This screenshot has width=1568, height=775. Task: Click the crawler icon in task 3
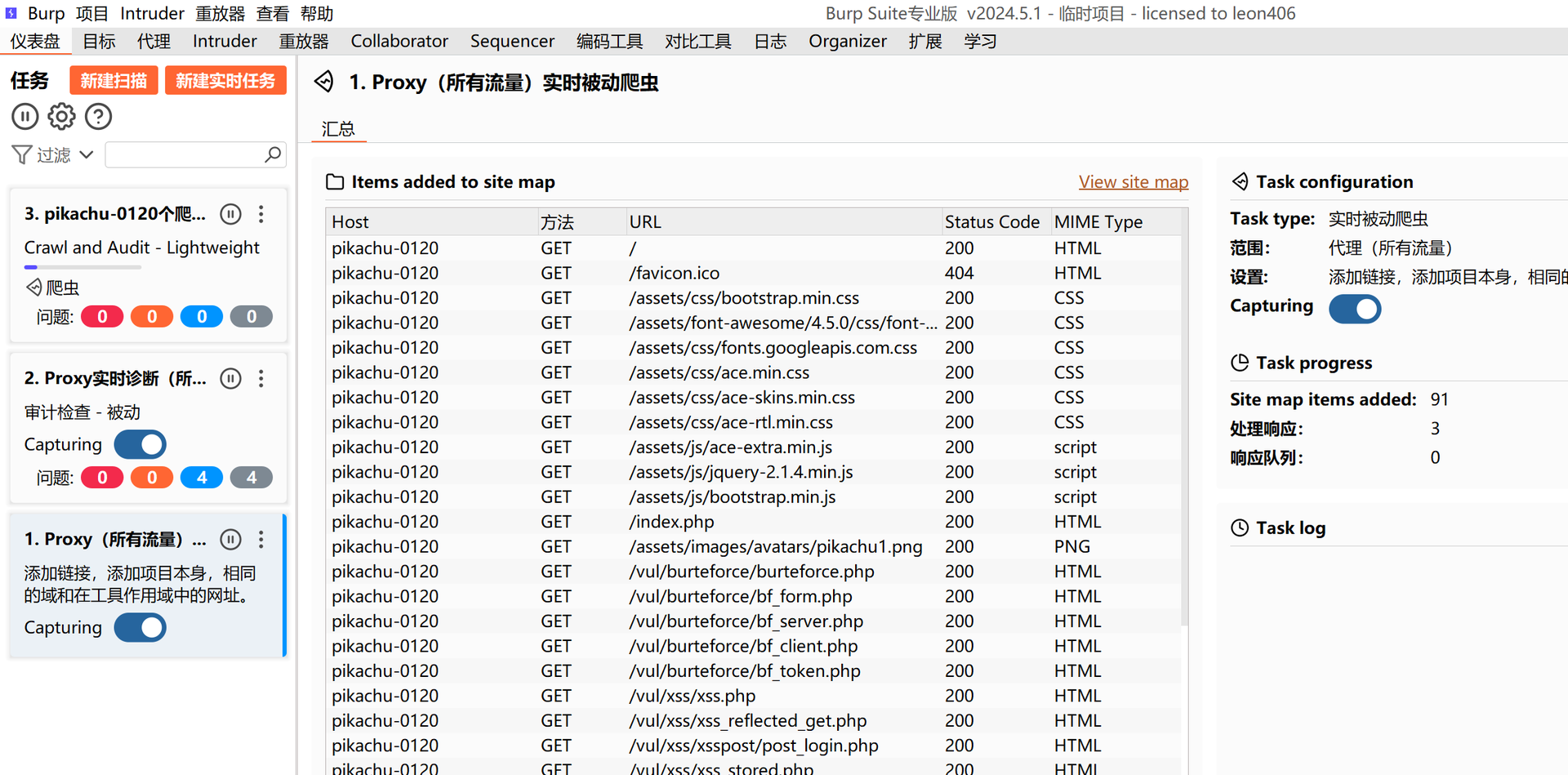pos(33,287)
